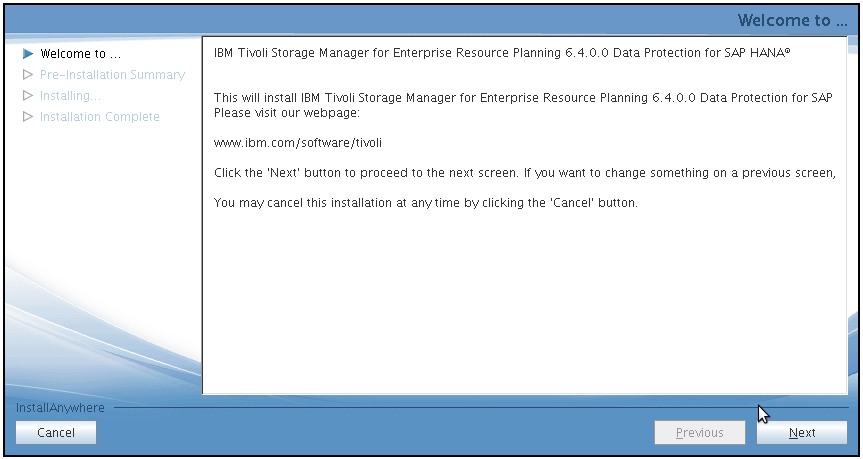Click the arrow icon beside Installation Complete
Image resolution: width=863 pixels, height=459 pixels.
(x=28, y=116)
